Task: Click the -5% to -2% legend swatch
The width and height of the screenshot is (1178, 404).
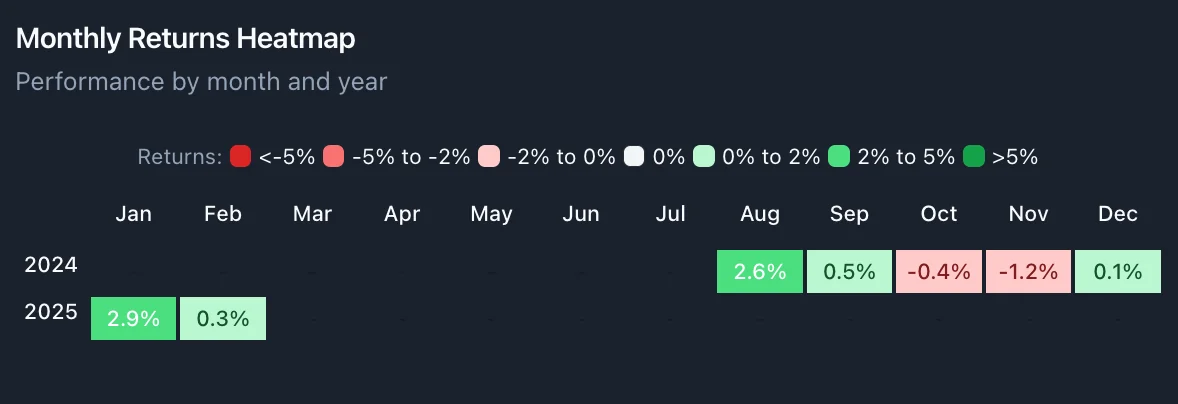Action: coord(334,157)
